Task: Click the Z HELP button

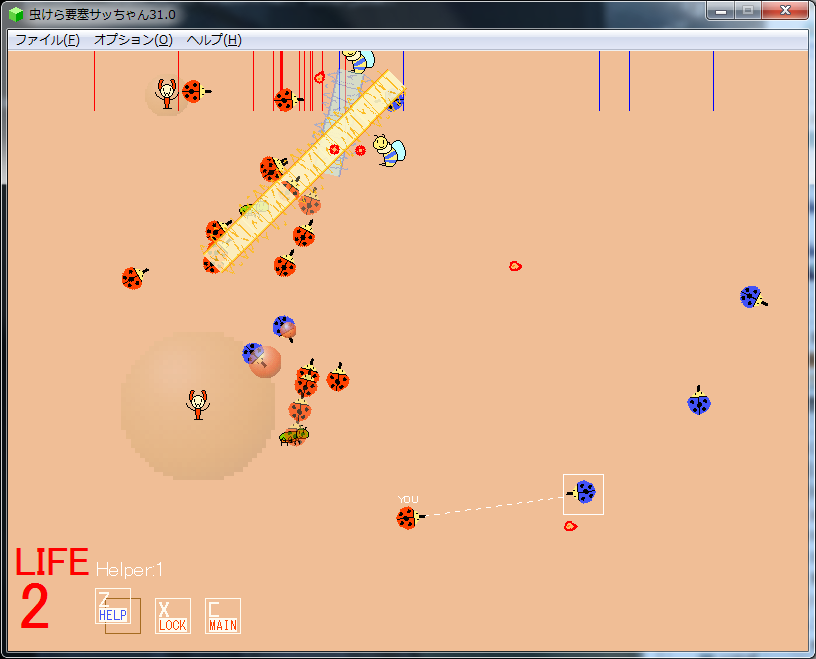Action: pyautogui.click(x=113, y=606)
